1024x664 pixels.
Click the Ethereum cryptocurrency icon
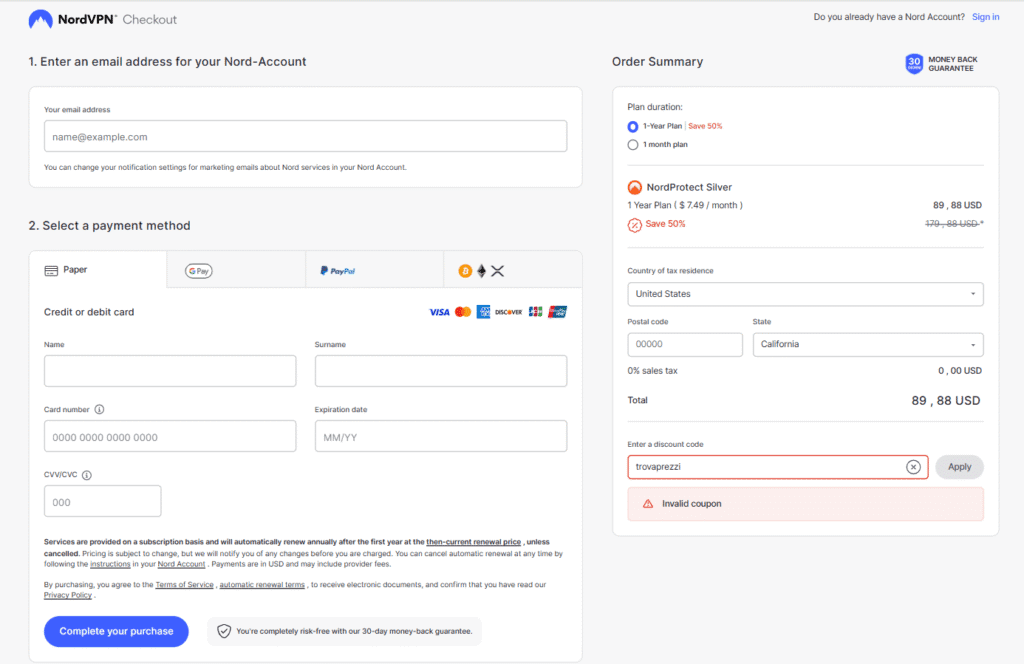pos(481,271)
